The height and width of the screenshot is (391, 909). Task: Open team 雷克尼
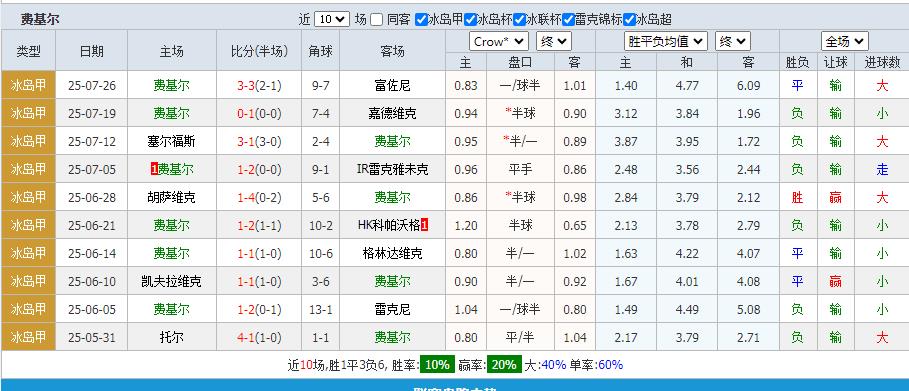click(392, 309)
